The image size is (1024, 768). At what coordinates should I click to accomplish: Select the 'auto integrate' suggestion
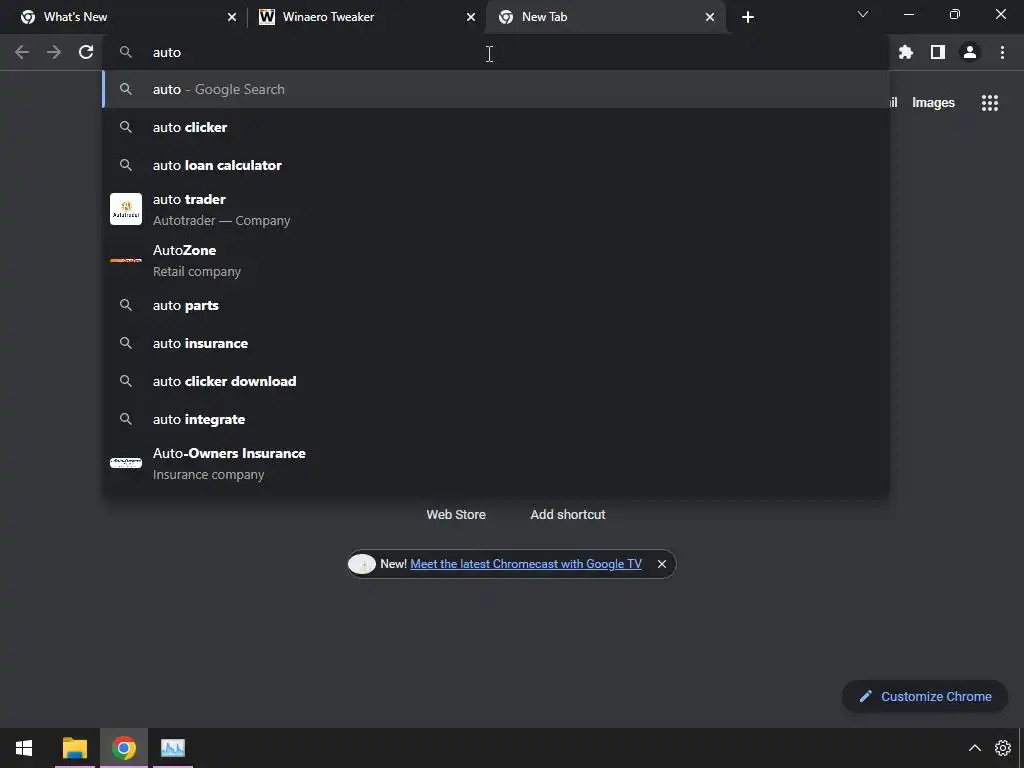click(x=496, y=419)
